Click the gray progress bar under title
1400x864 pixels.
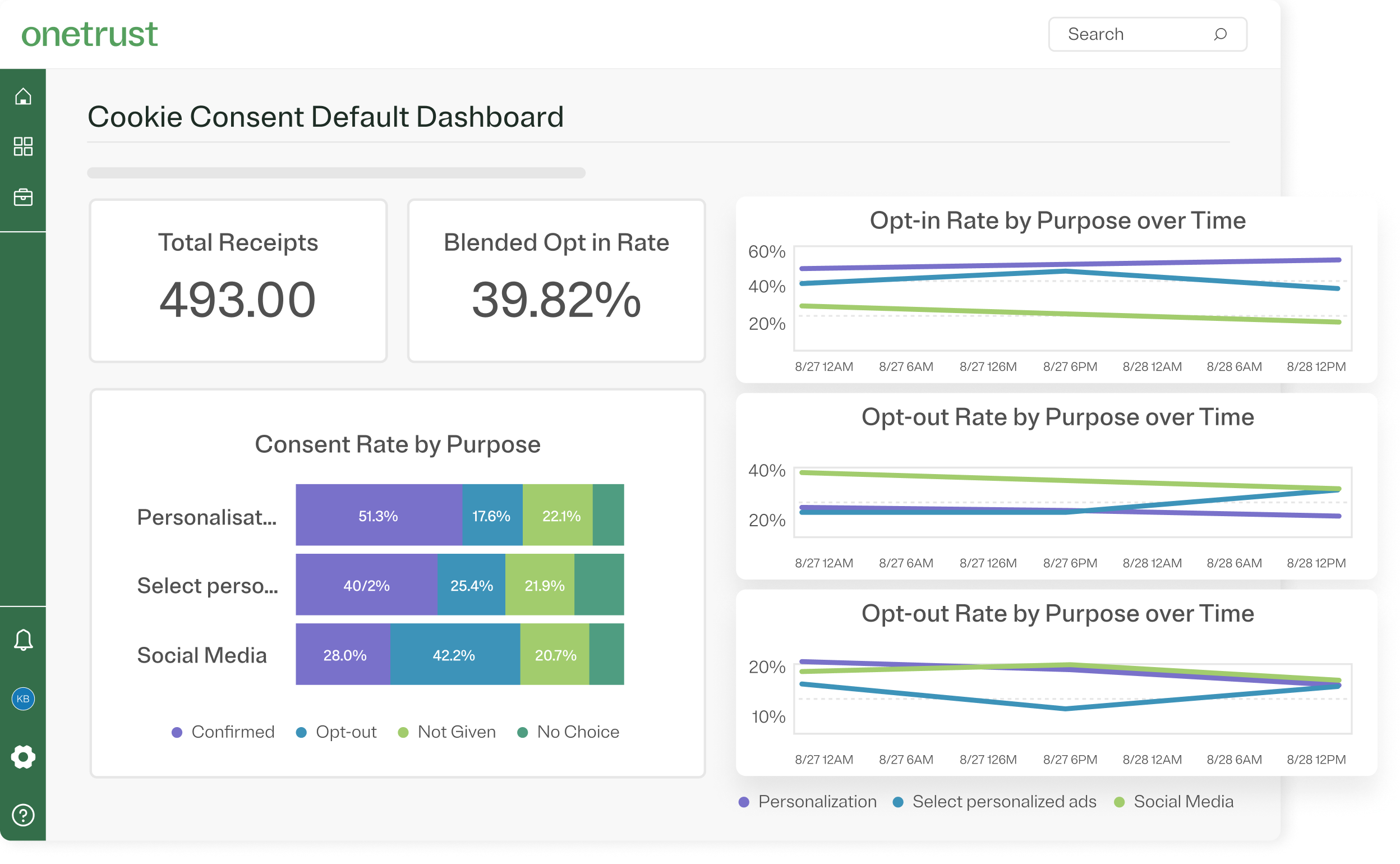(x=337, y=173)
